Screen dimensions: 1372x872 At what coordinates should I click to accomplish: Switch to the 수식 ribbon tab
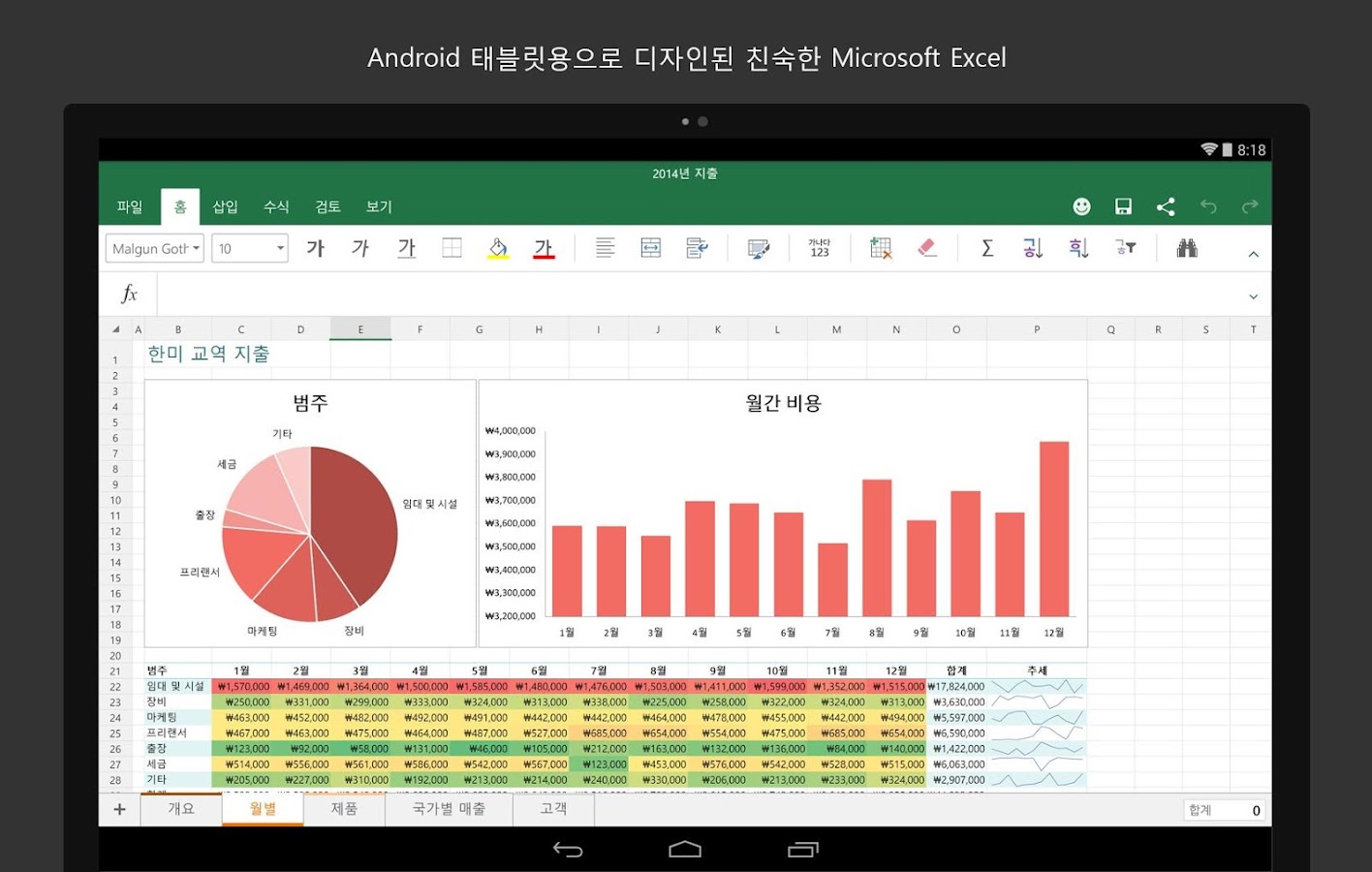pyautogui.click(x=275, y=206)
